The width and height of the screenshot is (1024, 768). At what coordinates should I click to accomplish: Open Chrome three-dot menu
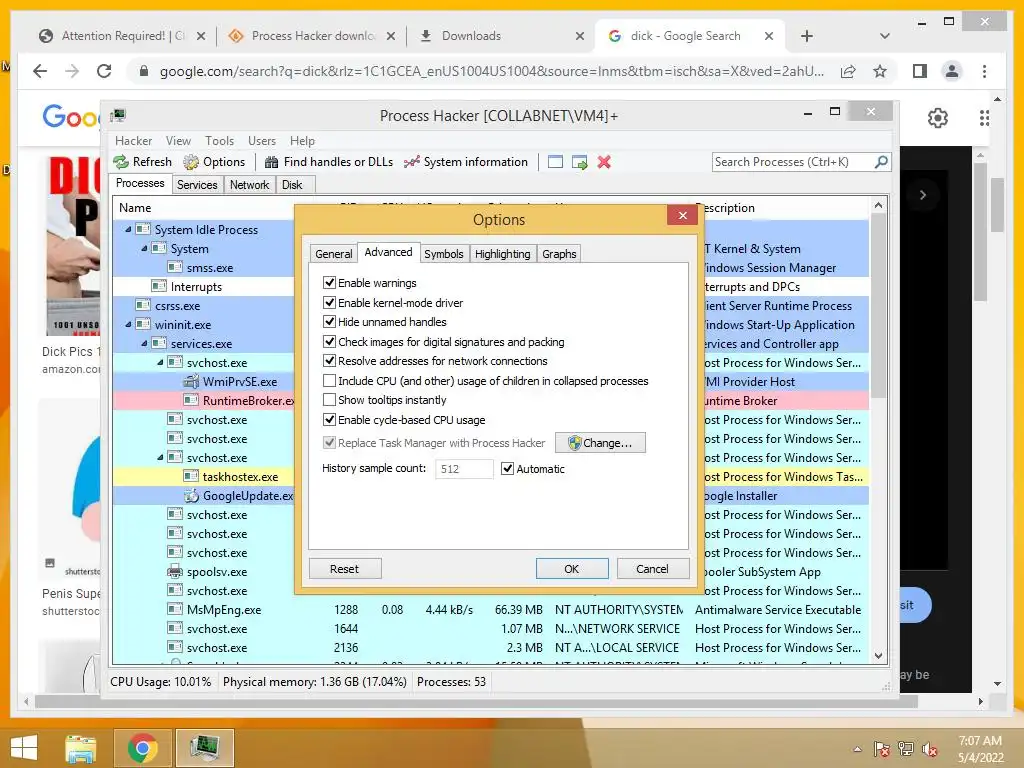point(984,71)
